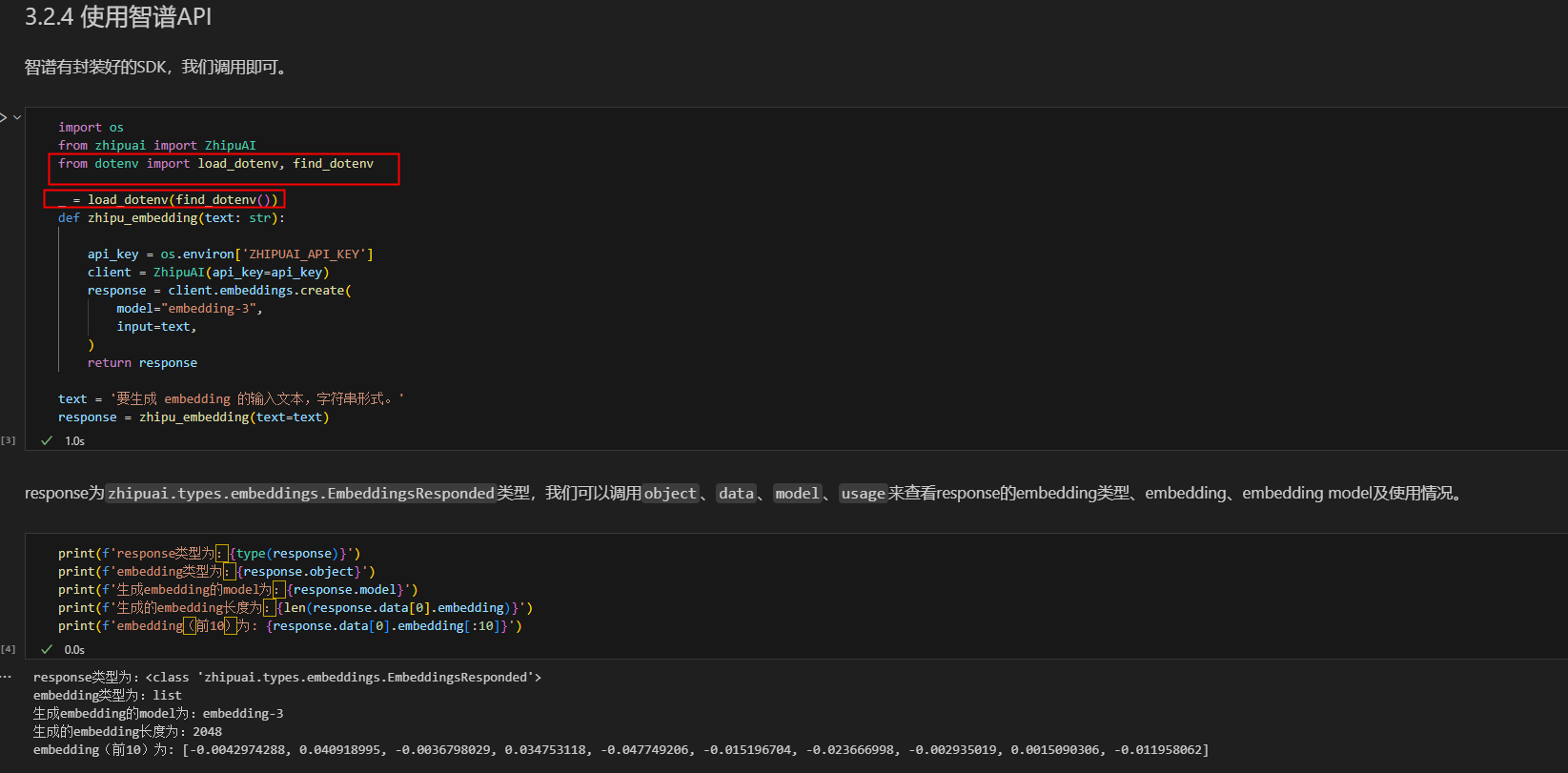This screenshot has width=1568, height=773.
Task: Click the 'ZHIPUAI_API_KEY' string in code
Action: (x=304, y=254)
